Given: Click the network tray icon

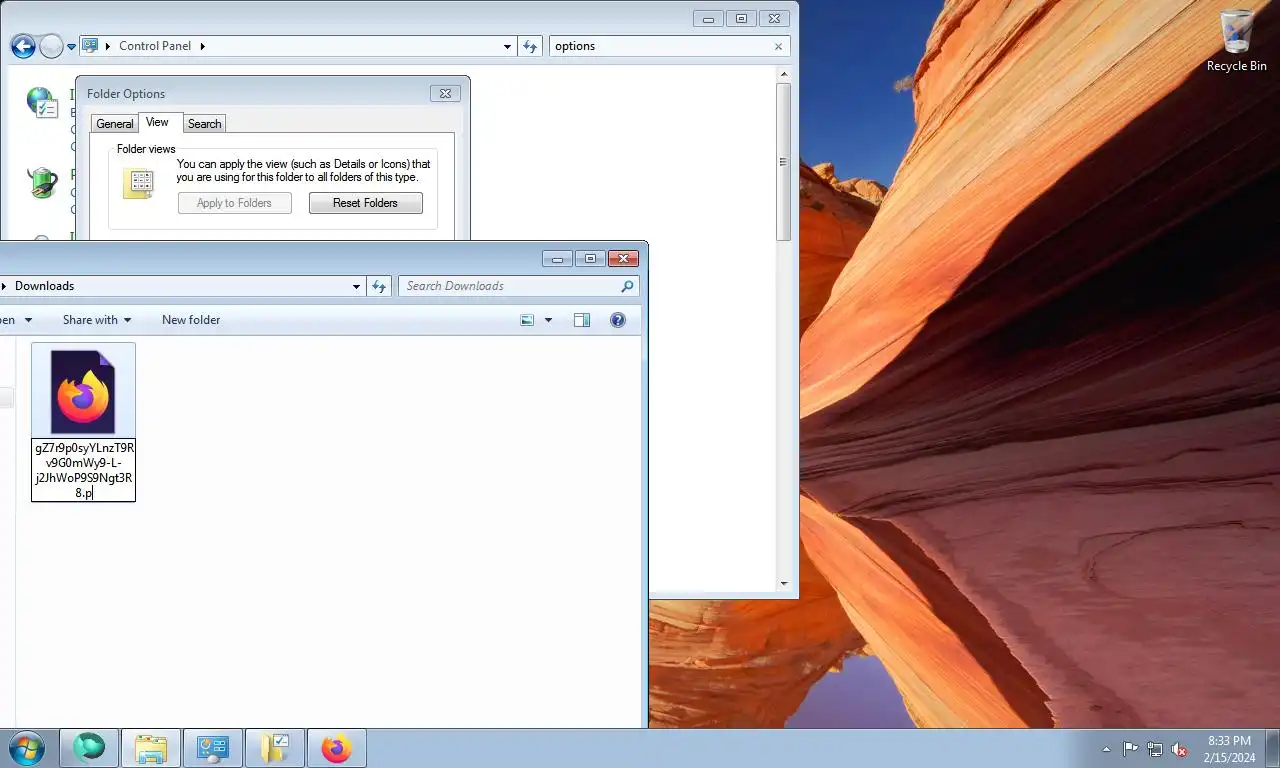Looking at the screenshot, I should point(1155,749).
